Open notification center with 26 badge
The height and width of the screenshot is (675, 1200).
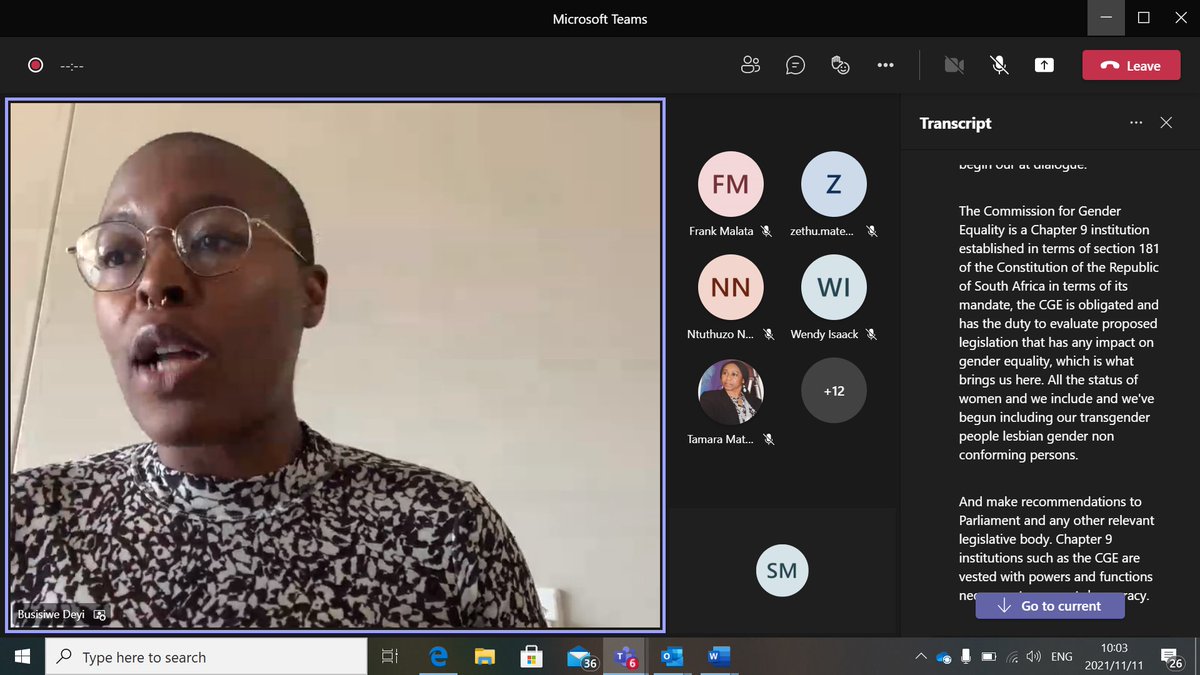pos(1173,657)
